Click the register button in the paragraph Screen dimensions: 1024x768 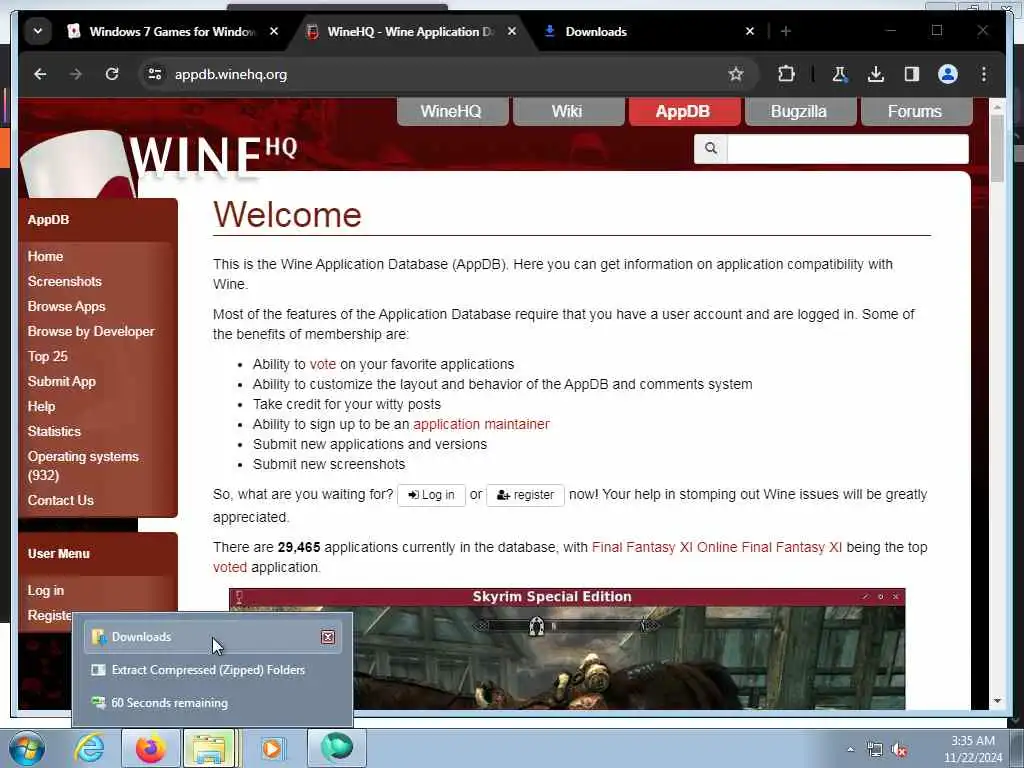tap(525, 495)
